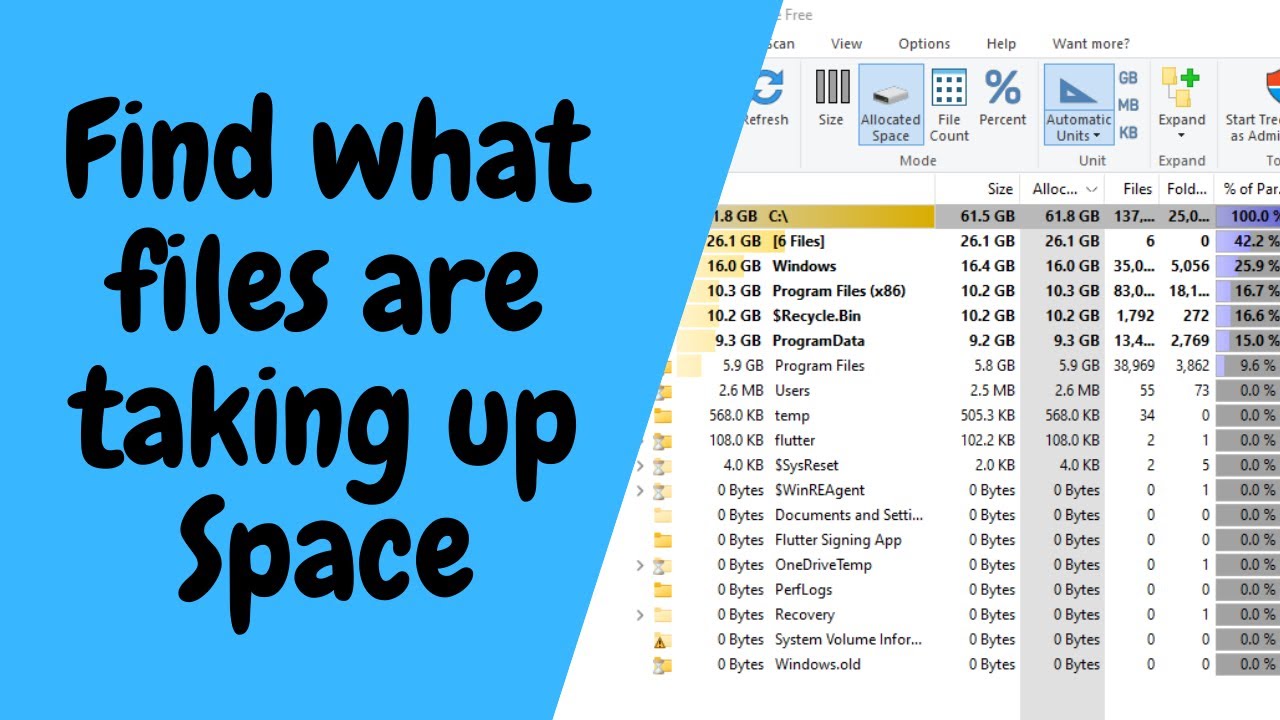Set unit to GB

tap(1128, 77)
